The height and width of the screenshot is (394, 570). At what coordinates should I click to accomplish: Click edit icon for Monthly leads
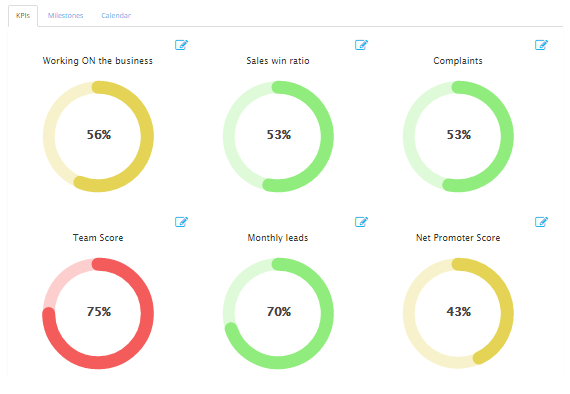[361, 221]
